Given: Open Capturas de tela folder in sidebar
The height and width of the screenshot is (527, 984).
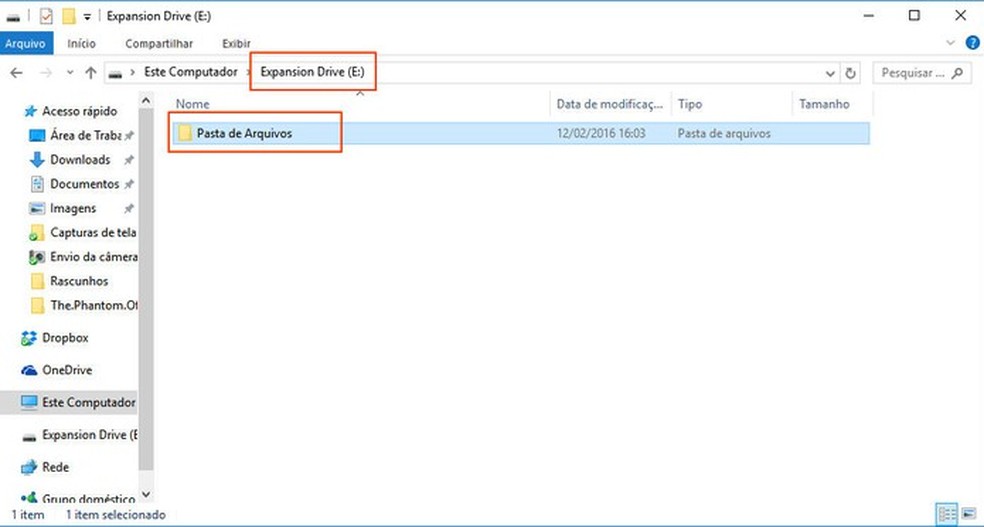Looking at the screenshot, I should click(93, 233).
